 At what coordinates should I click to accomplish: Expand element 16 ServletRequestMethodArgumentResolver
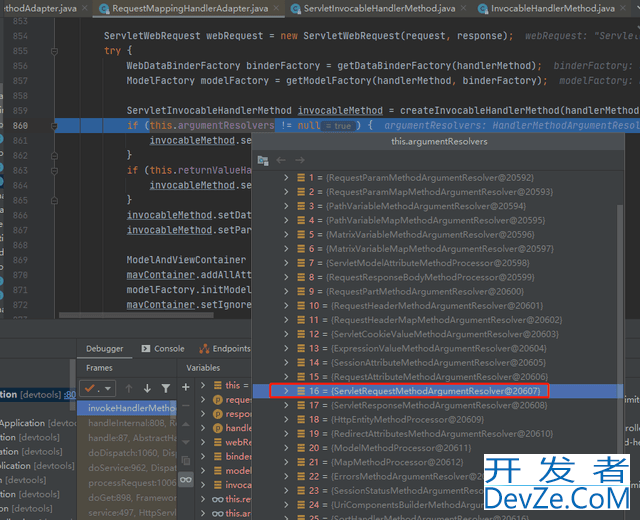pos(286,391)
